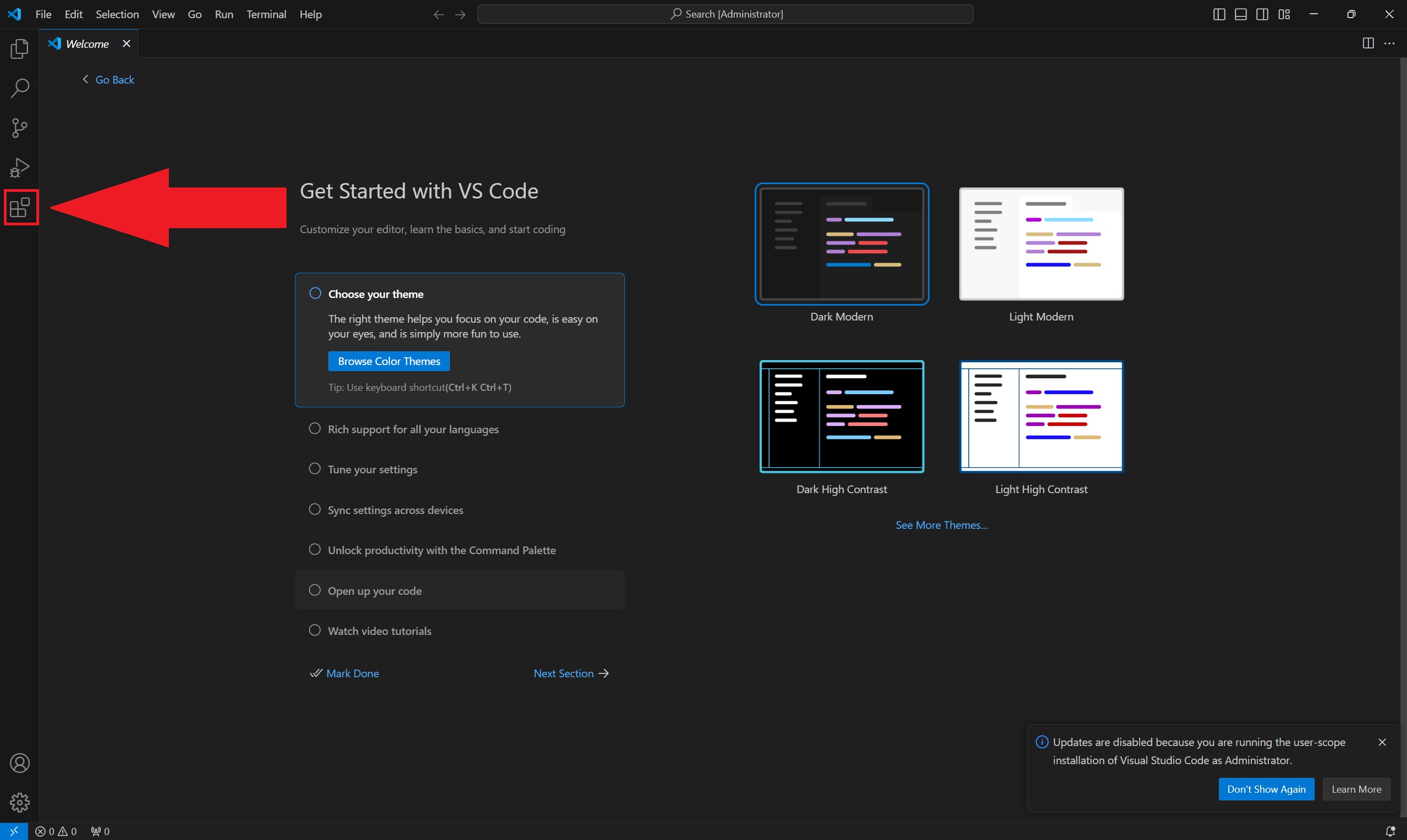The height and width of the screenshot is (840, 1407).
Task: Select the Light High Contrast theme thumbnail
Action: pos(1041,417)
